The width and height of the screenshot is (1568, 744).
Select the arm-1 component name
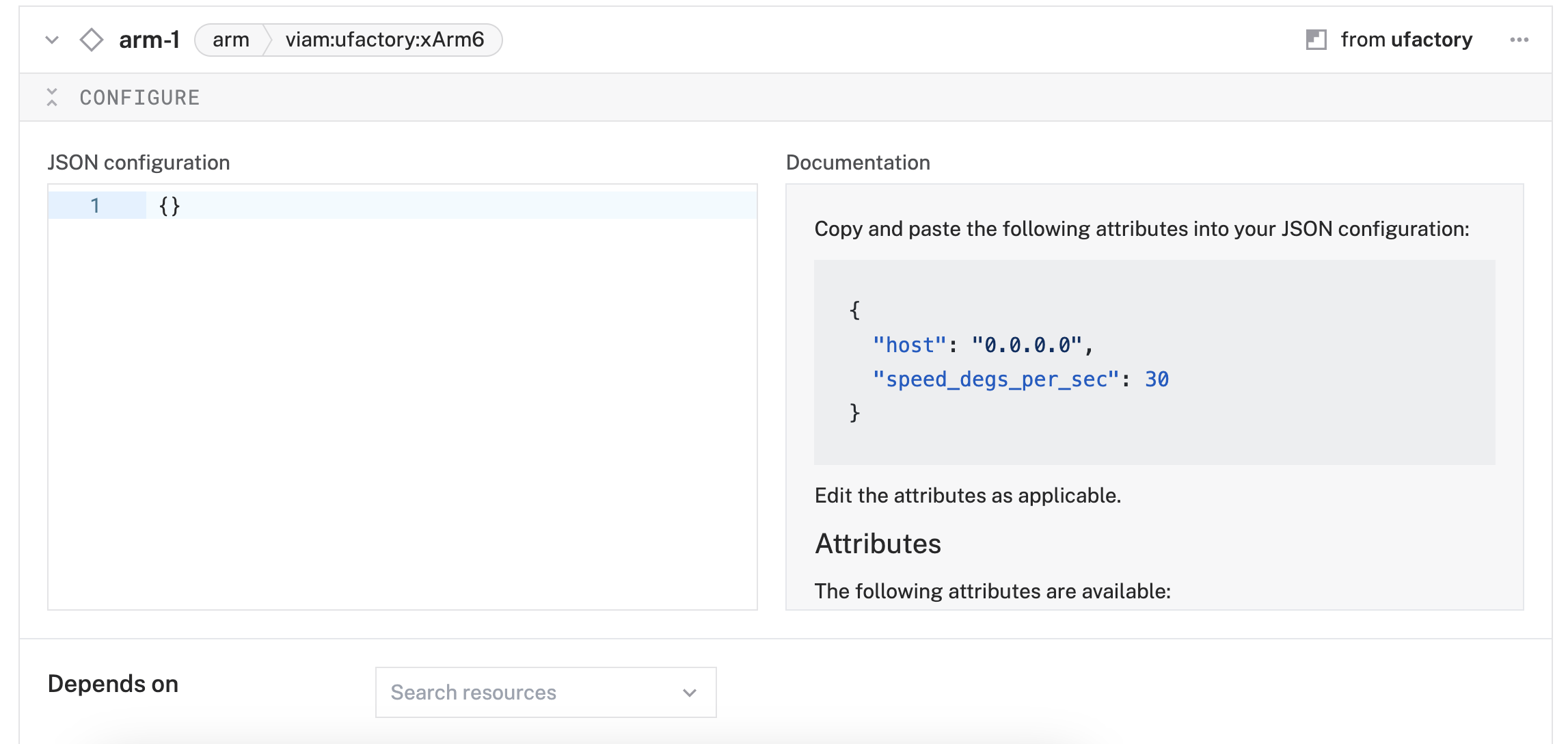click(149, 40)
